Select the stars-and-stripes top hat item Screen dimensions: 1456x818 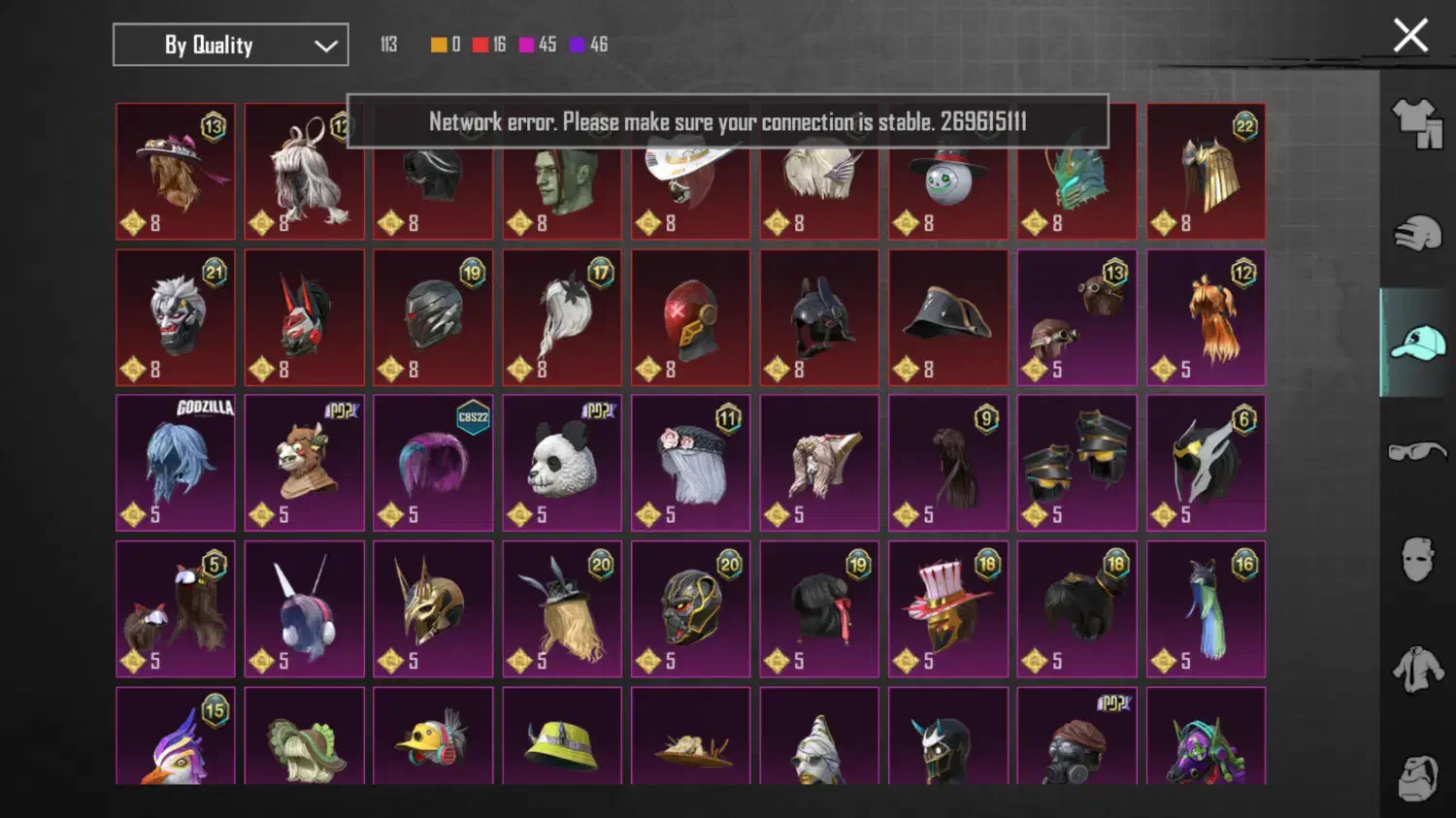pyautogui.click(x=948, y=609)
